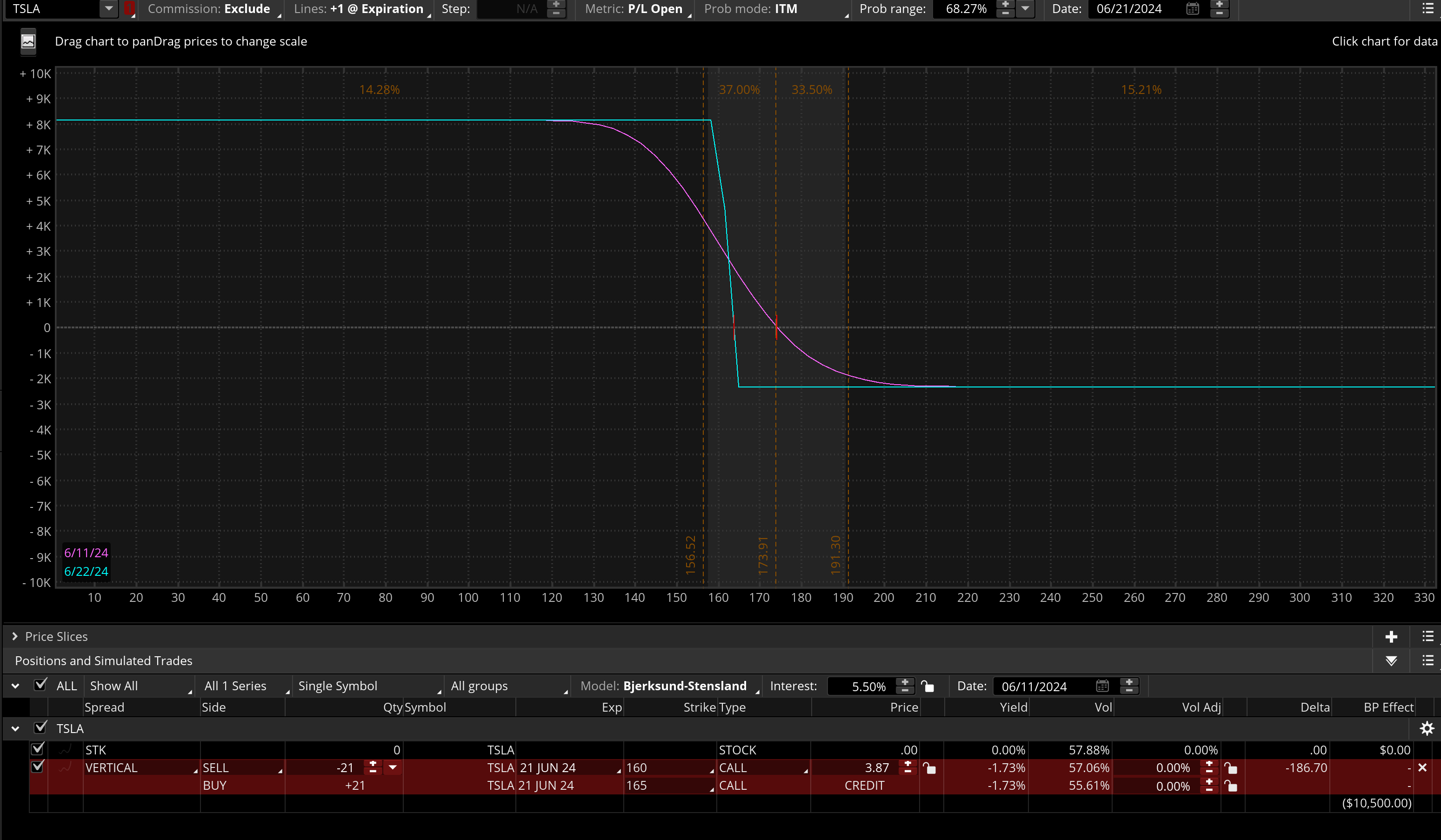Toggle Vol Adj lock on SELL row
This screenshot has height=840, width=1441.
pyautogui.click(x=1231, y=768)
